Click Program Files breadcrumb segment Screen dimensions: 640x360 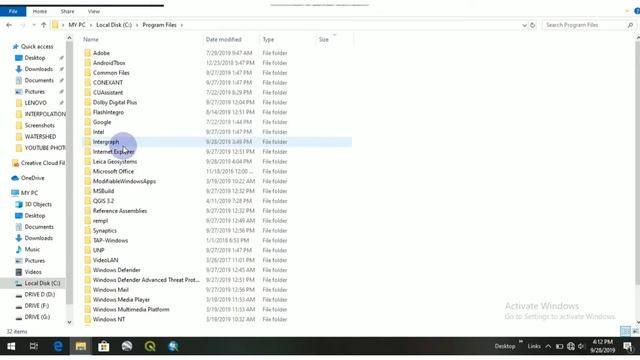coord(159,25)
